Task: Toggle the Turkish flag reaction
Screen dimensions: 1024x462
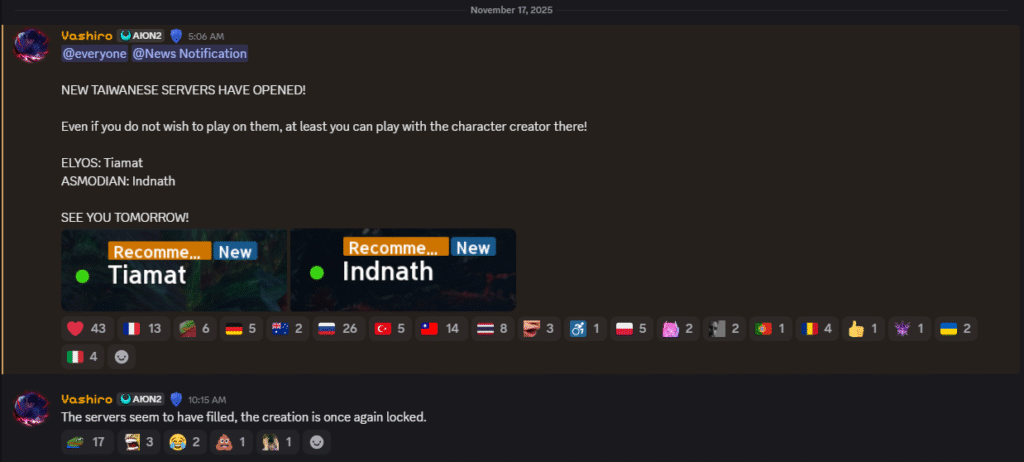Action: pyautogui.click(x=390, y=329)
